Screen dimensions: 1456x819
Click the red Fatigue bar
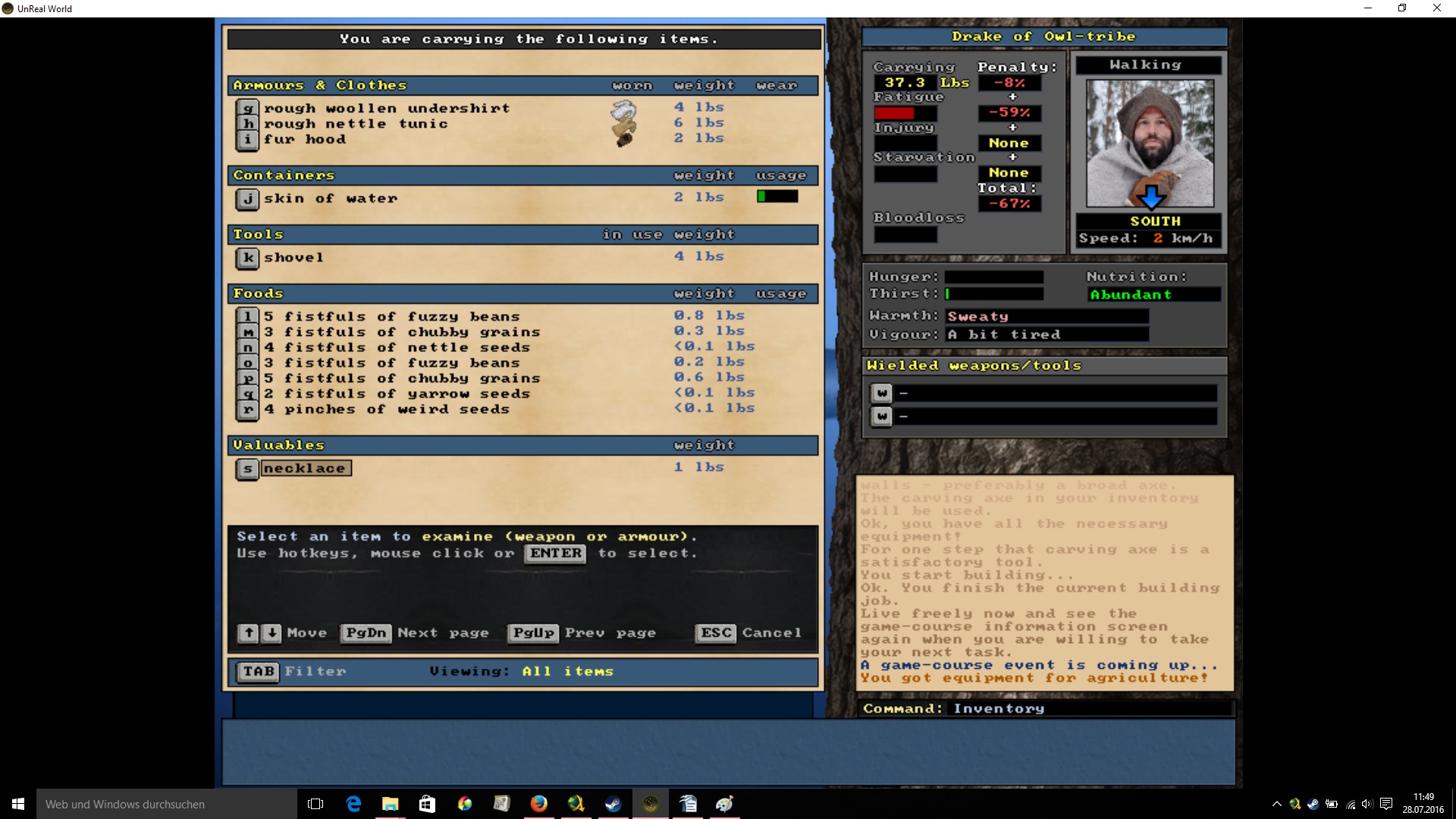(905, 113)
